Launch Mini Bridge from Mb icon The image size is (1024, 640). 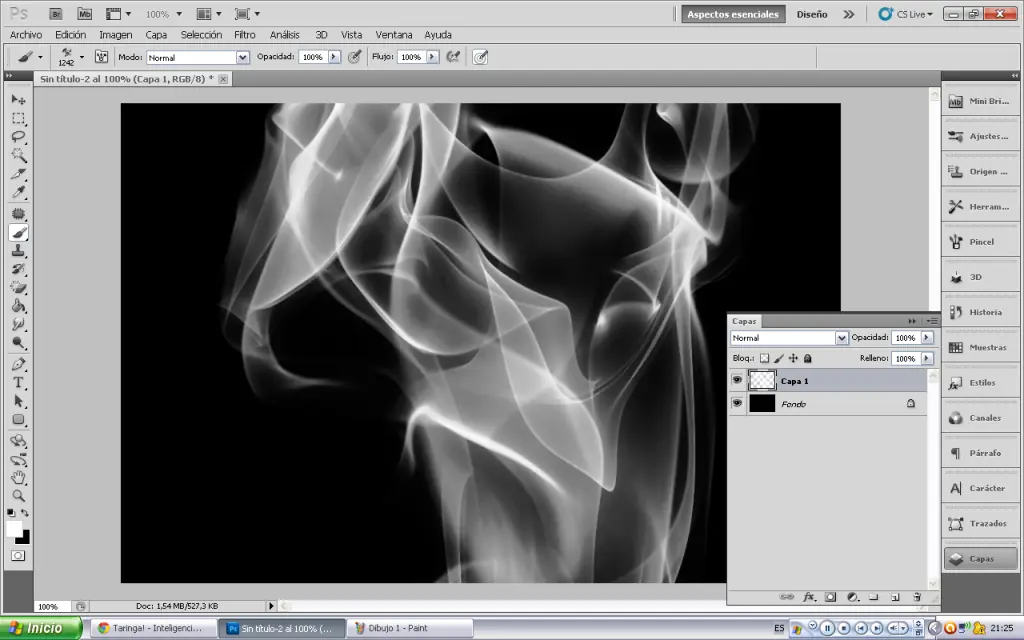(84, 14)
